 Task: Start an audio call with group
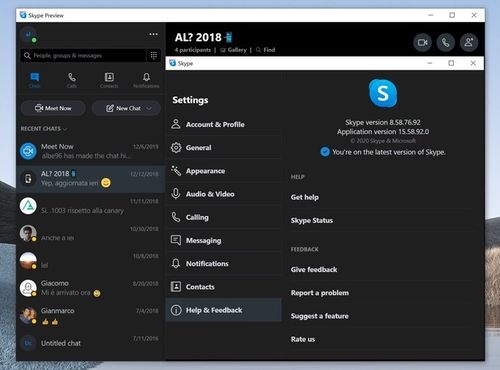(x=446, y=43)
